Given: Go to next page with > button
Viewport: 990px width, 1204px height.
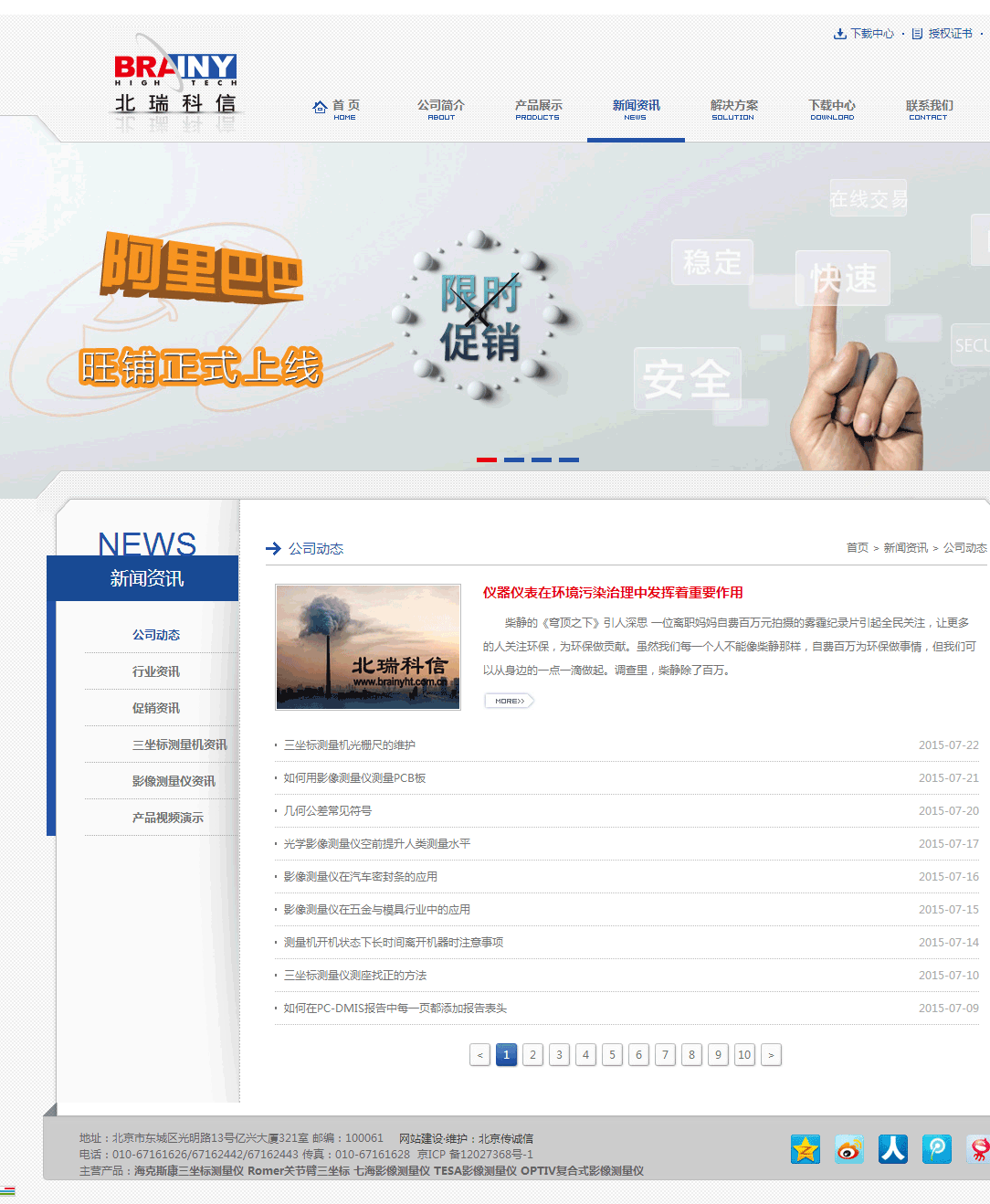Looking at the screenshot, I should (771, 1055).
